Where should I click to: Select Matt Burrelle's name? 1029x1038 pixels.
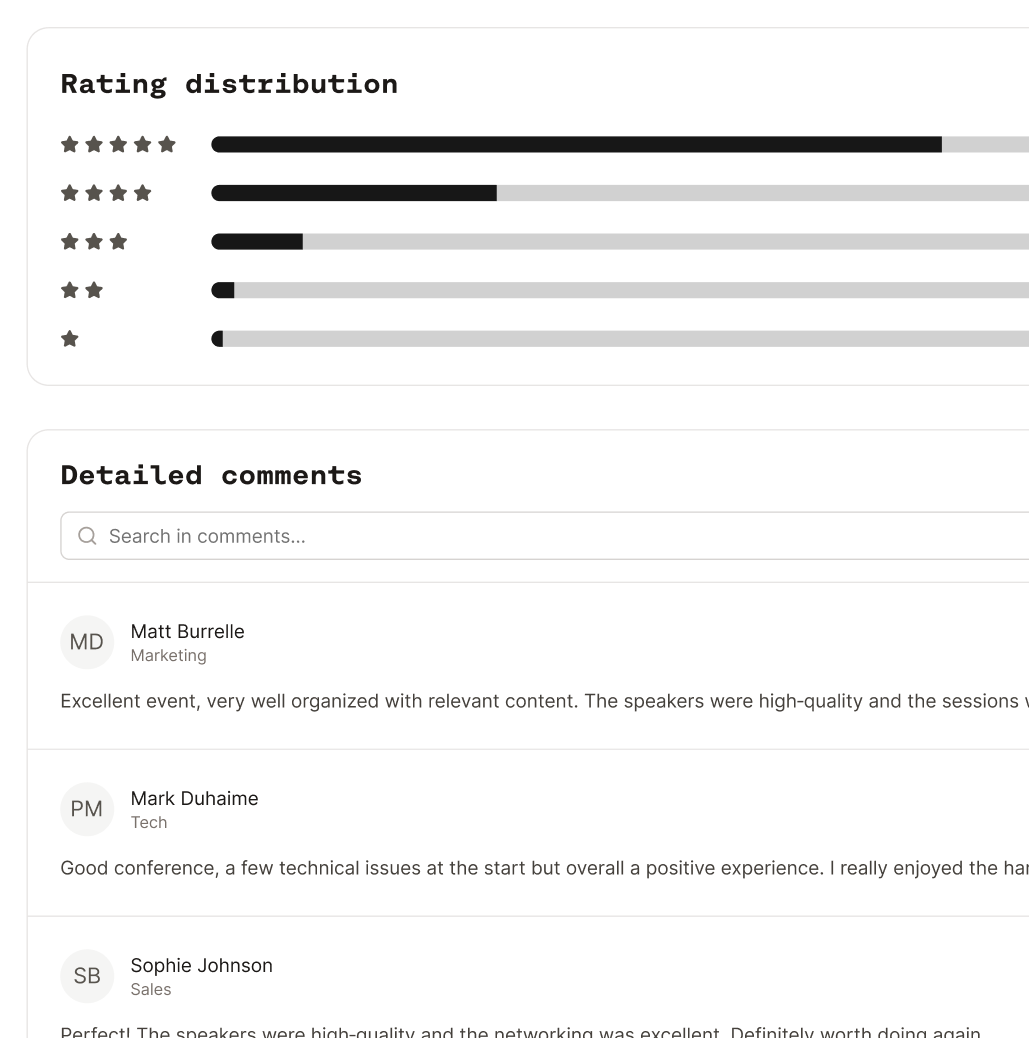(187, 631)
